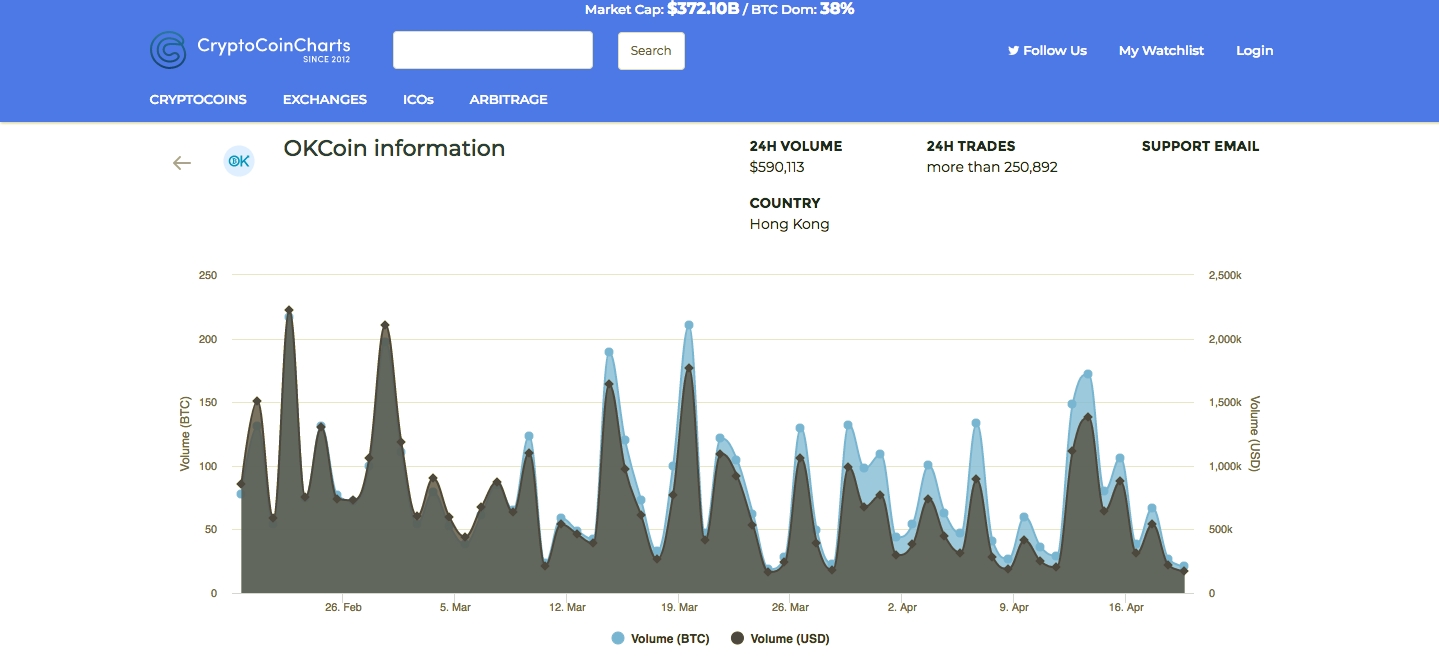This screenshot has width=1439, height=659.
Task: Toggle the Volume (USD) legend marker
Action: point(737,639)
